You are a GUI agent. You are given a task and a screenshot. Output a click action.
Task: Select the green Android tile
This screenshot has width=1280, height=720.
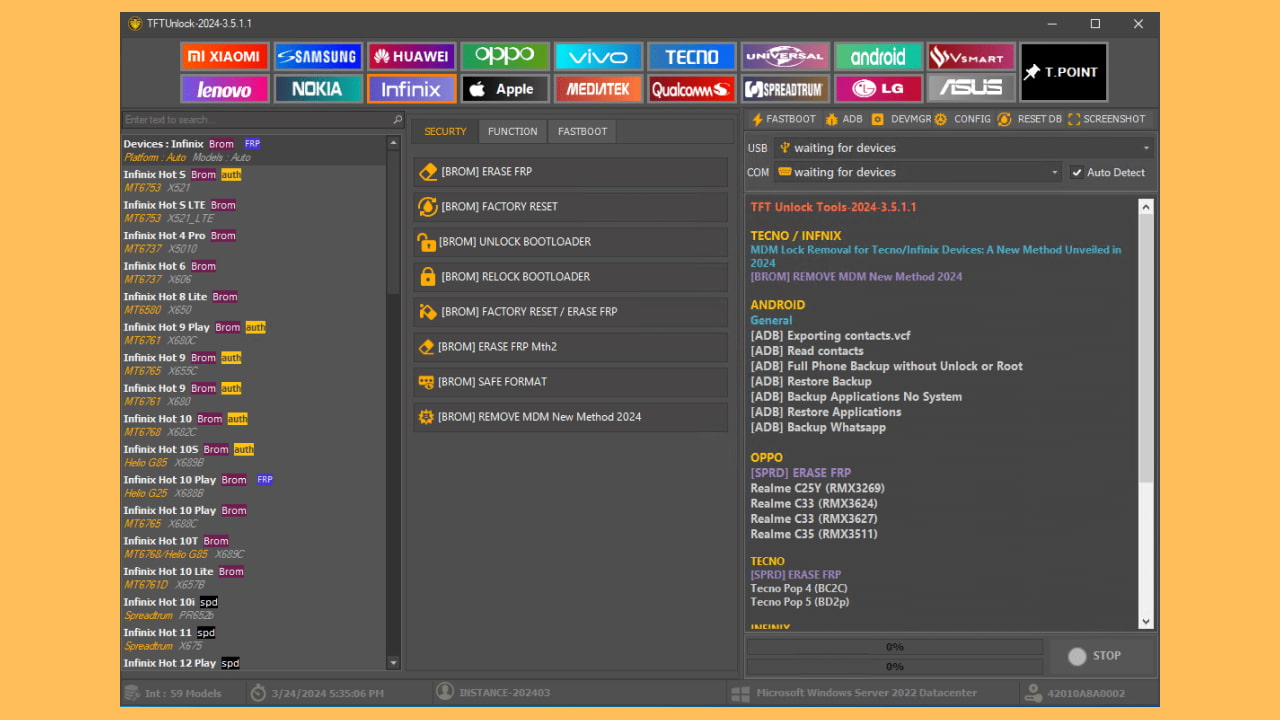coord(878,57)
